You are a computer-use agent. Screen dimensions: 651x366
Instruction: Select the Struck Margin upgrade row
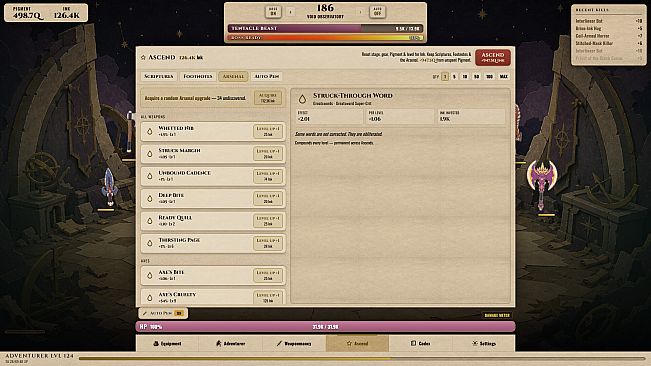click(213, 154)
